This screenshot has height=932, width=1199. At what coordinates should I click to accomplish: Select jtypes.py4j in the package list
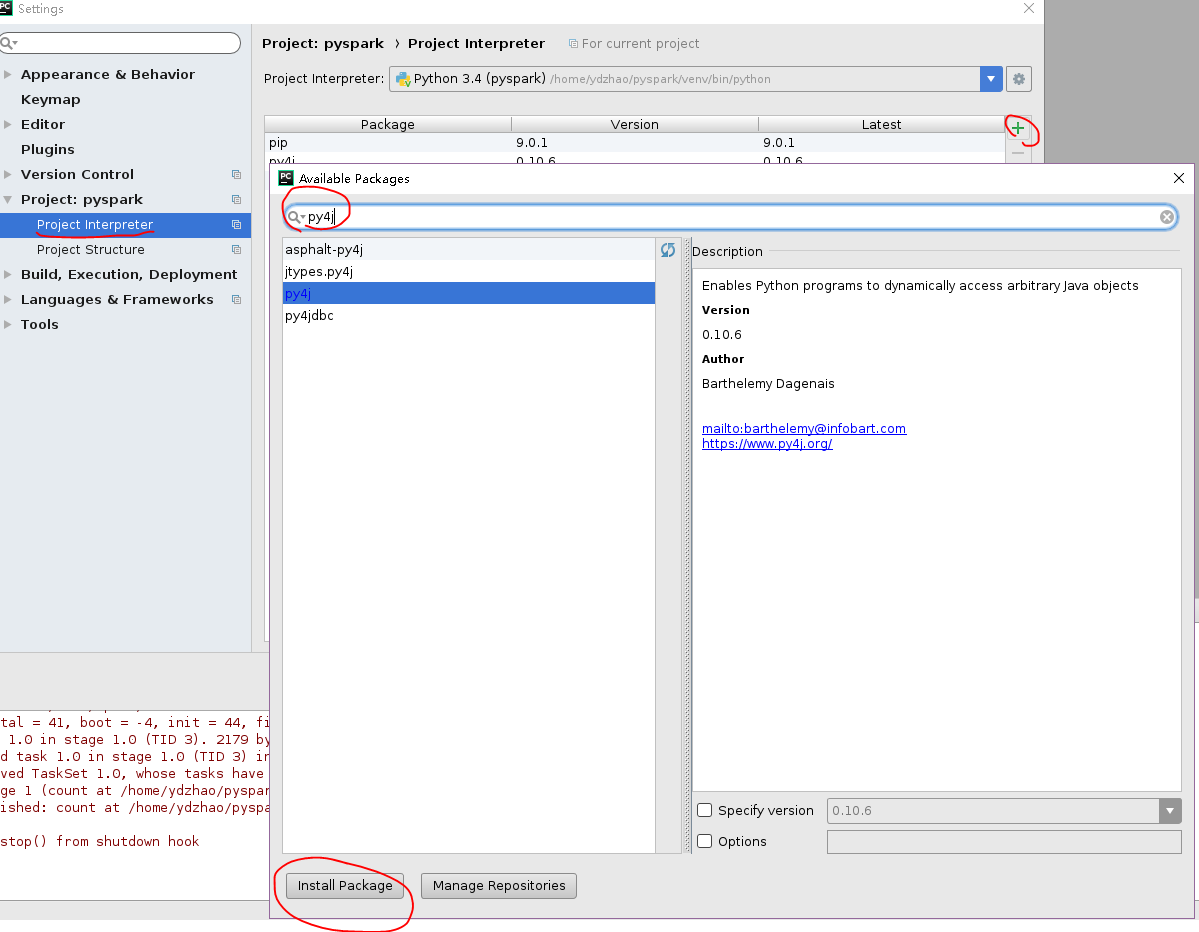469,271
